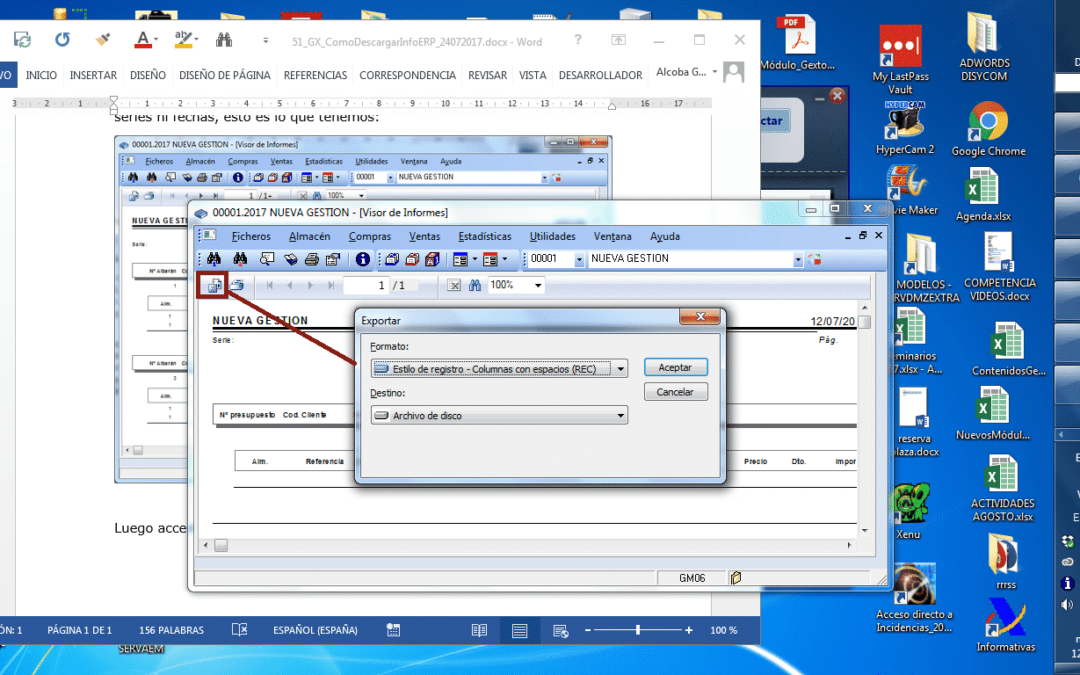1080x675 pixels.
Task: Click the report viewer vertical scroll down arrow
Action: coord(864,530)
